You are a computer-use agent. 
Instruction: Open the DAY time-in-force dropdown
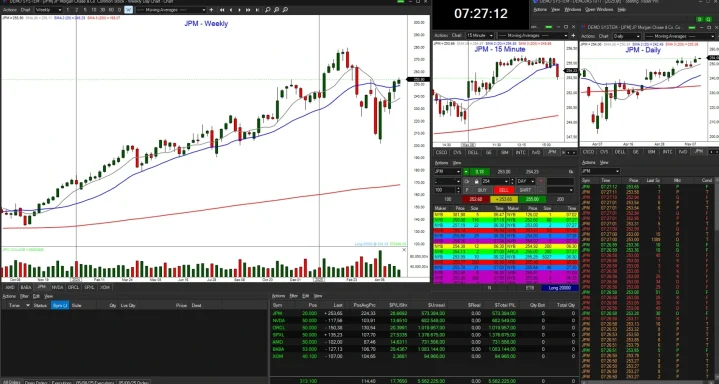(525, 181)
